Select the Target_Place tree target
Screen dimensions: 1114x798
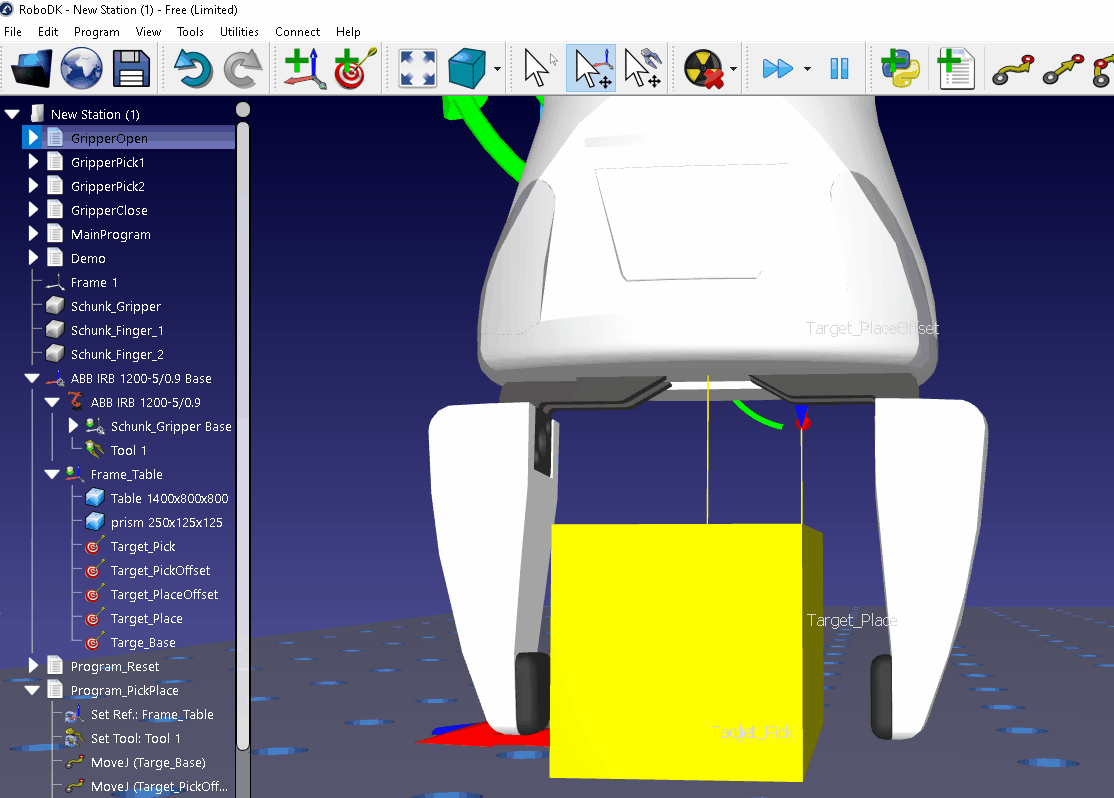pos(146,619)
